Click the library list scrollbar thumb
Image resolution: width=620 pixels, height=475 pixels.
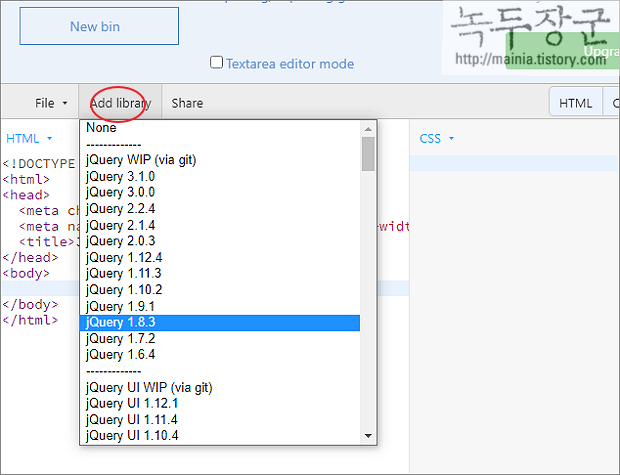(368, 154)
